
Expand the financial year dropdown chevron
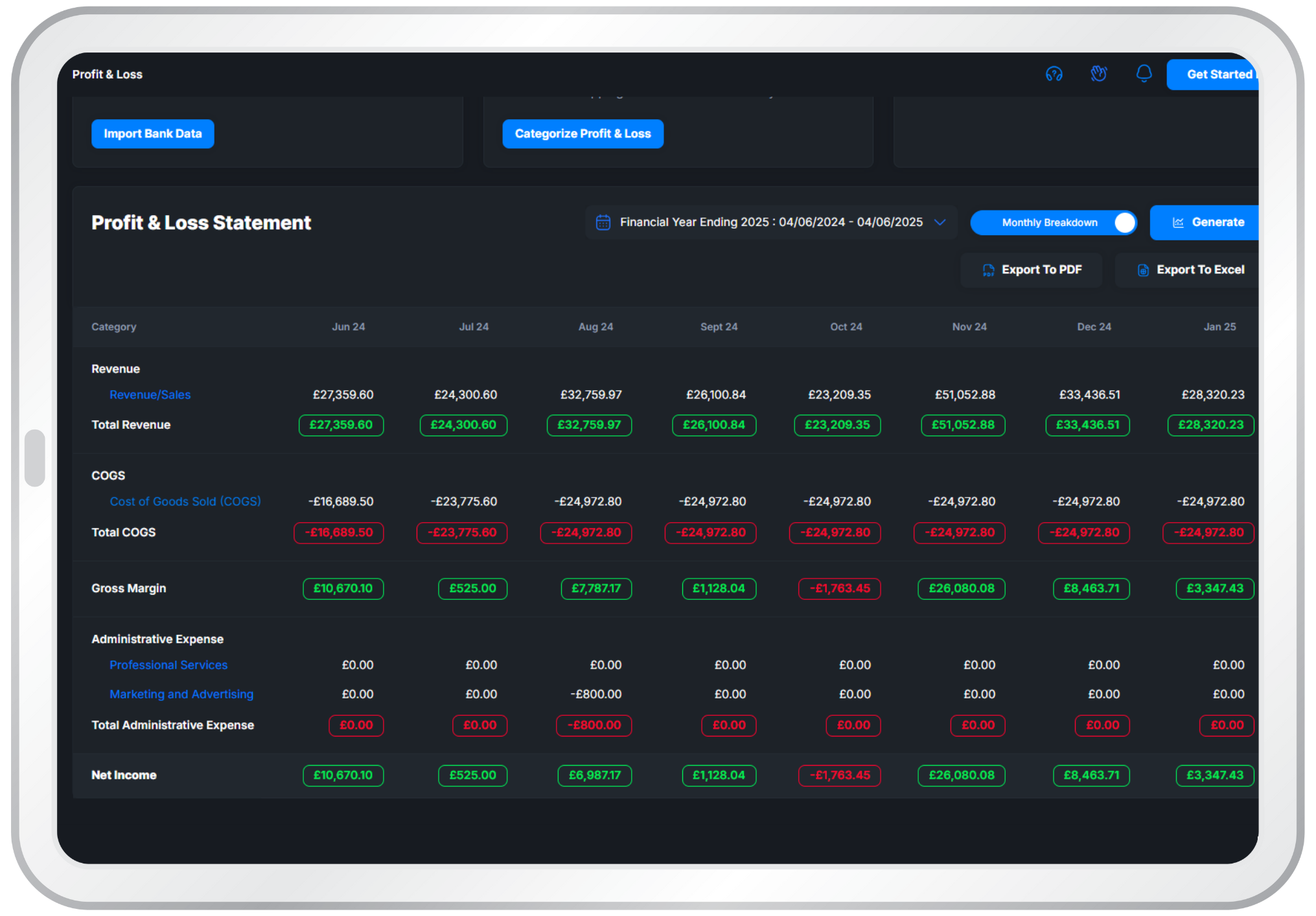click(940, 222)
